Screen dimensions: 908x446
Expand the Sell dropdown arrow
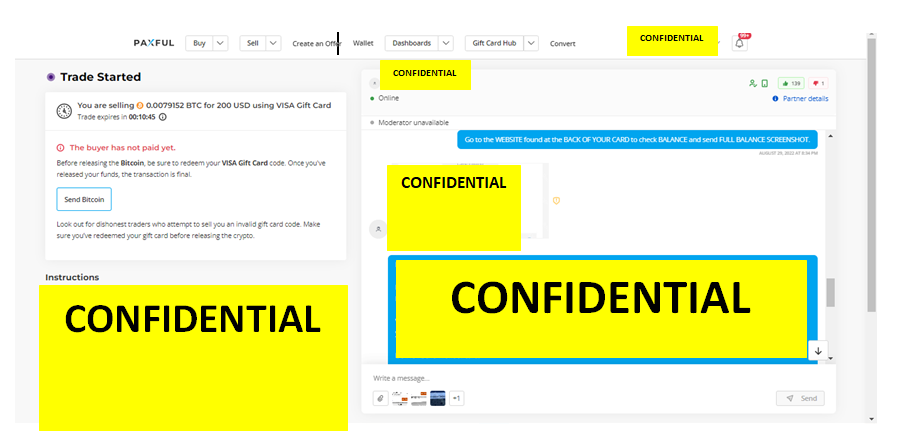point(273,43)
